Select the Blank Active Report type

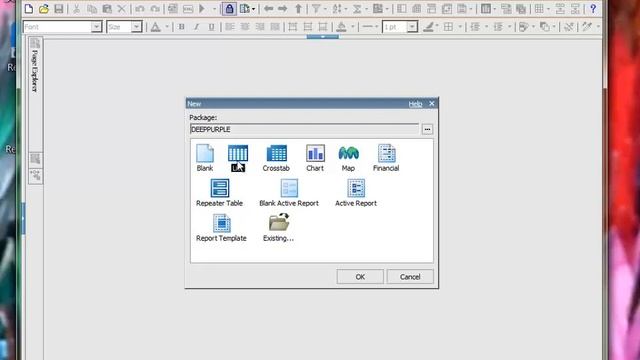click(289, 193)
